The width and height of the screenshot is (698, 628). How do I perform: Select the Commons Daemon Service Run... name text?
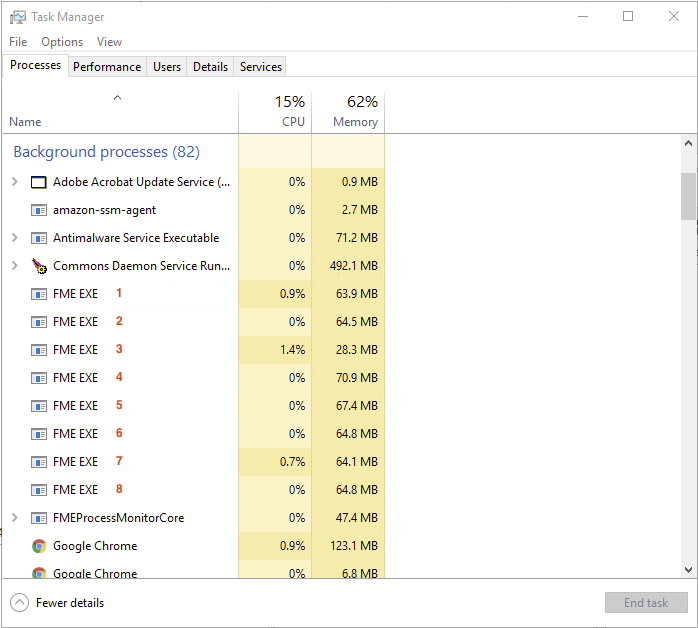(x=142, y=266)
